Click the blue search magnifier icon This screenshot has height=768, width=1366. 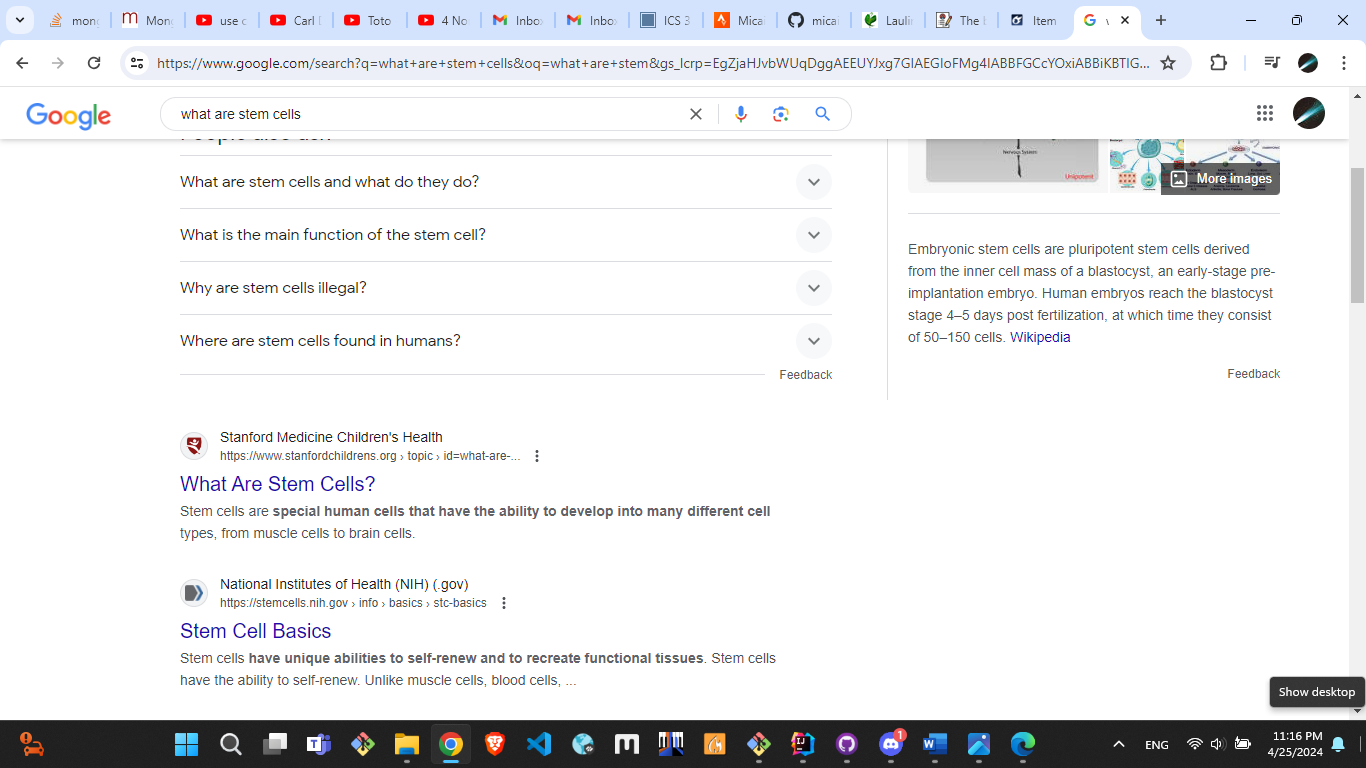click(x=822, y=114)
